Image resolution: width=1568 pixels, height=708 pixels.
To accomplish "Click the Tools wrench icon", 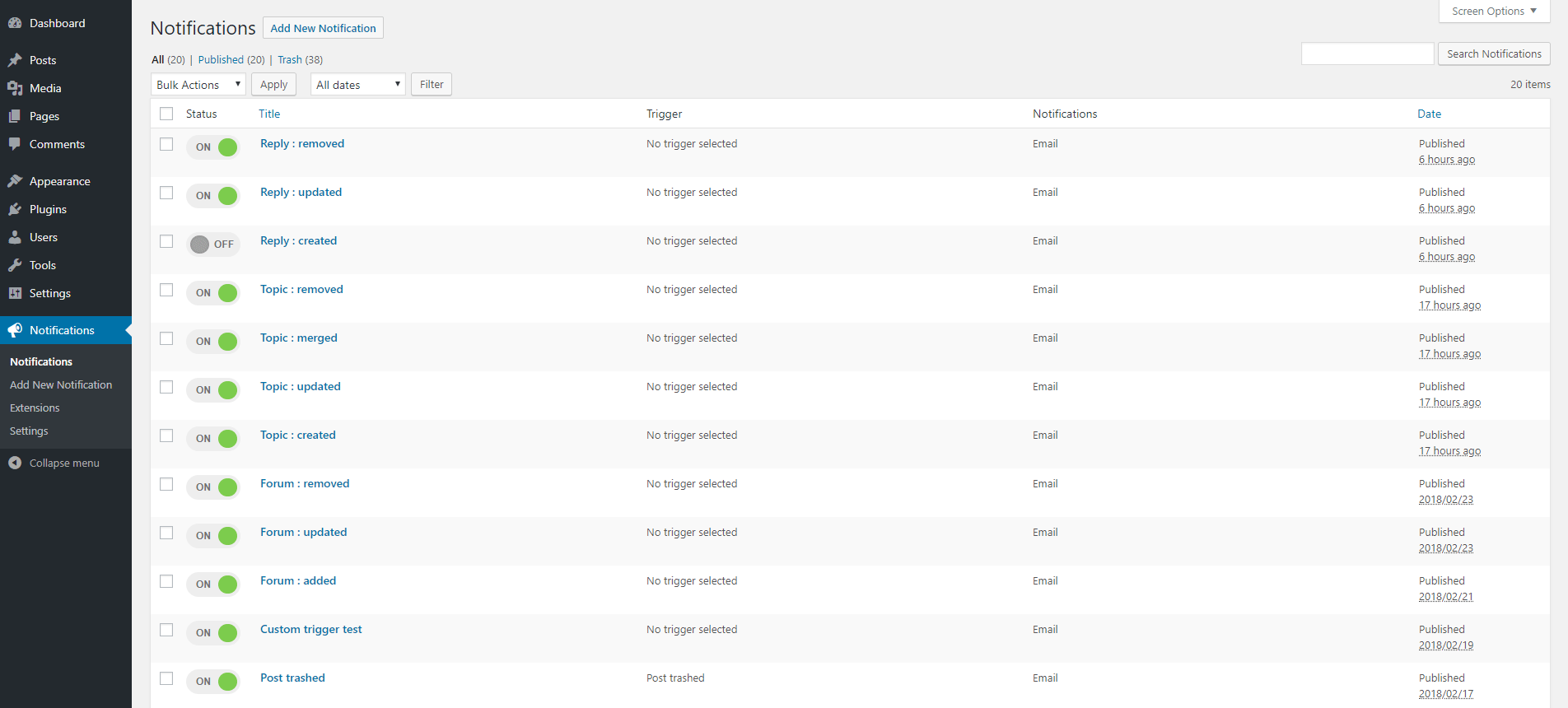I will pos(15,265).
